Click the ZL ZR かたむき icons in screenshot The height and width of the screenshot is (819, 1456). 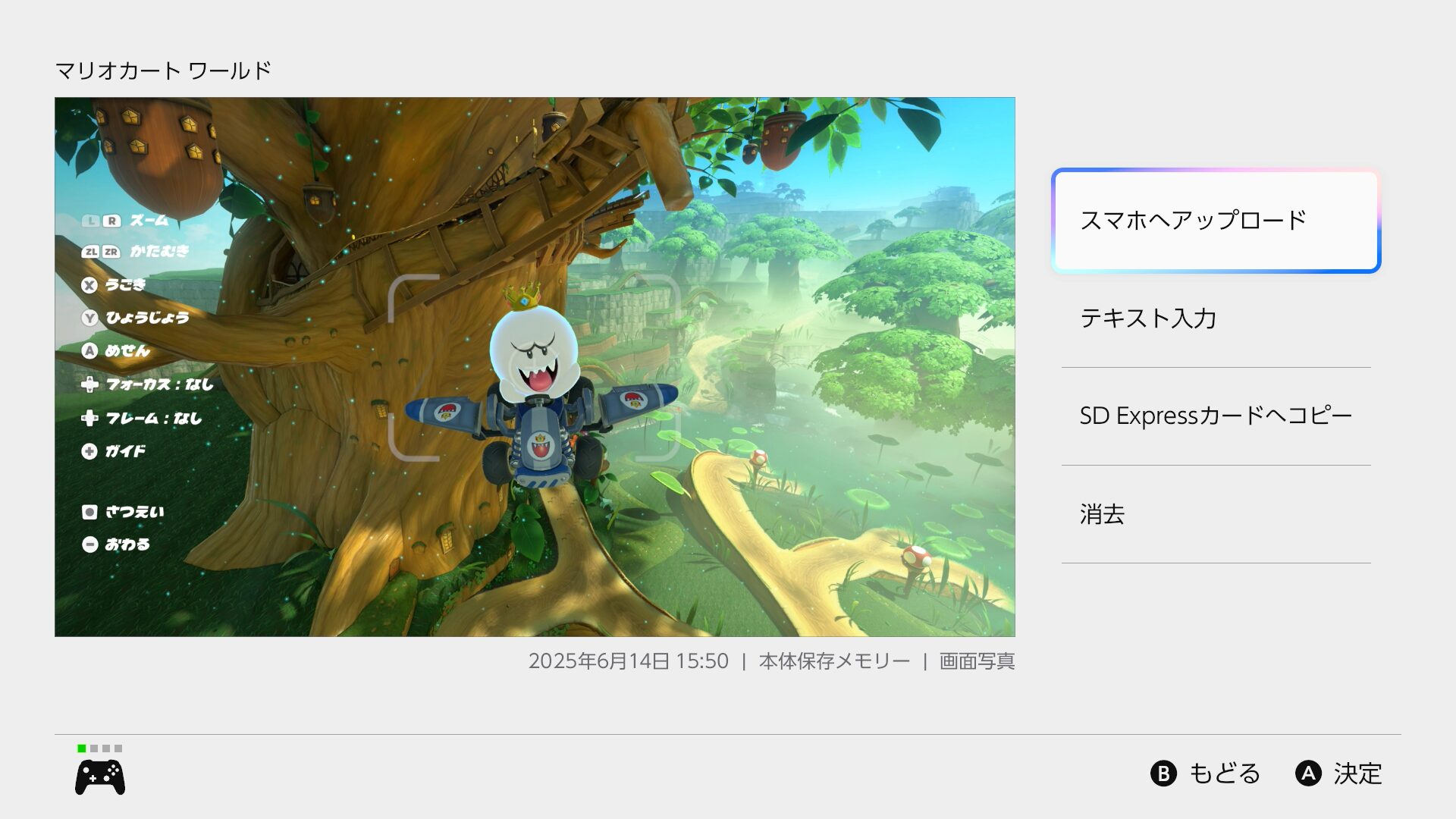101,252
